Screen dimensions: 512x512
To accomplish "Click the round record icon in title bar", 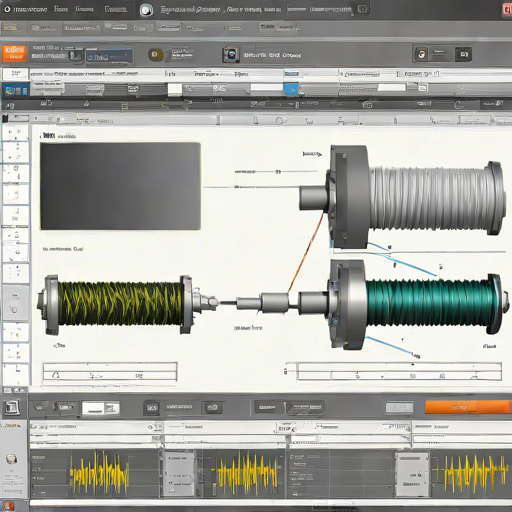I will pyautogui.click(x=146, y=10).
